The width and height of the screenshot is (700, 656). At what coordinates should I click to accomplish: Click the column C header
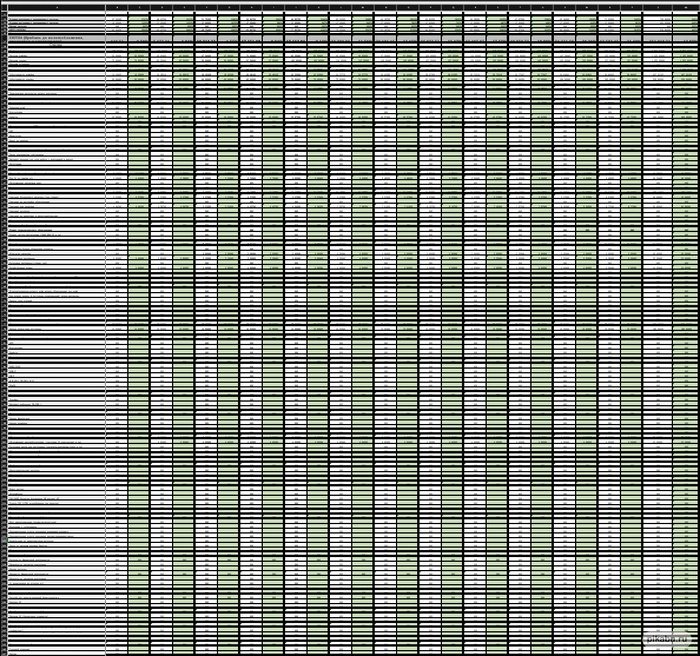(139, 7)
